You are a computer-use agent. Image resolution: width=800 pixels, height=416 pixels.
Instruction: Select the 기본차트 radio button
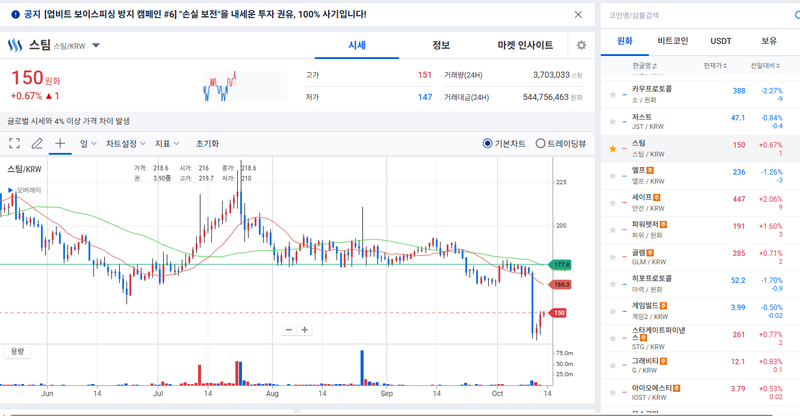pos(488,144)
